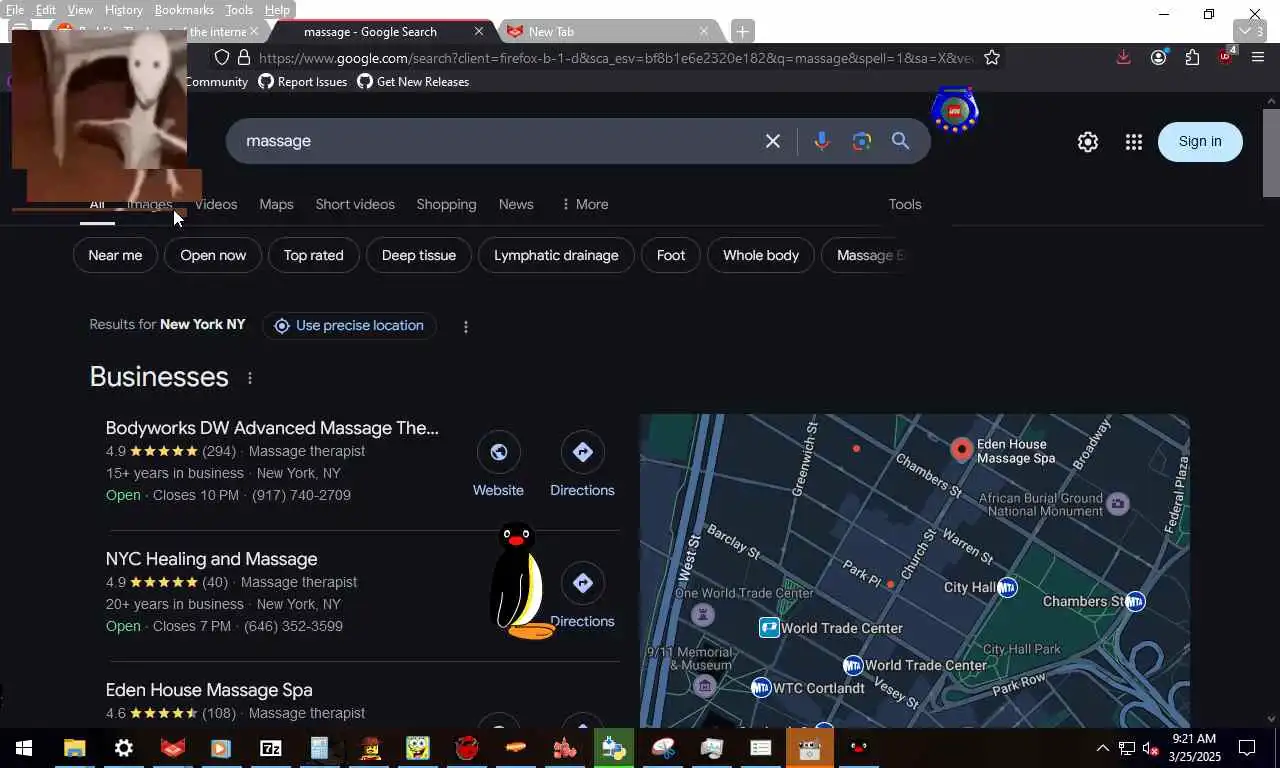
Task: Open the site padlock info icon in address bar
Action: tap(244, 58)
